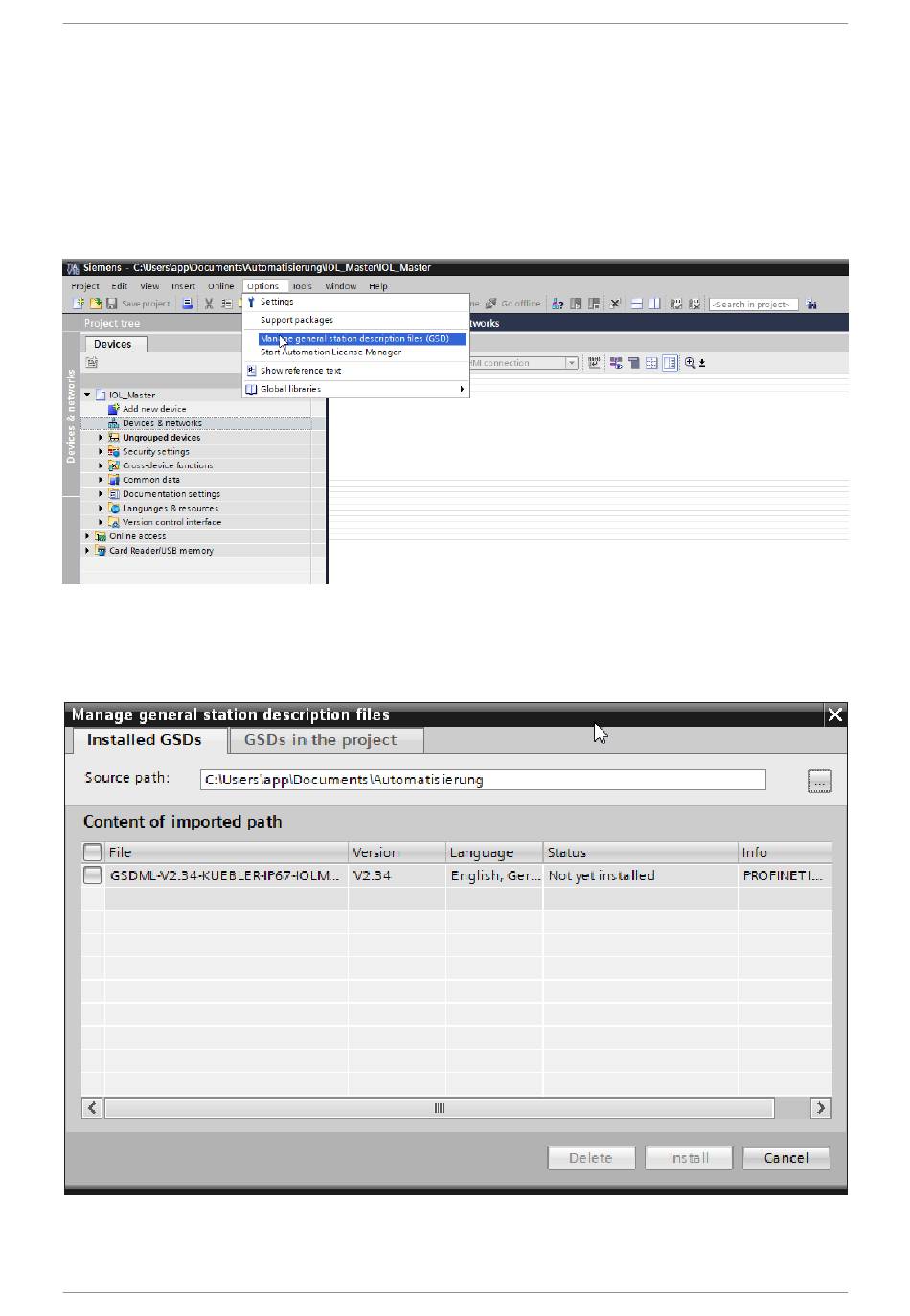Click the Open project folder icon
The width and height of the screenshot is (910, 1316).
click(95, 304)
